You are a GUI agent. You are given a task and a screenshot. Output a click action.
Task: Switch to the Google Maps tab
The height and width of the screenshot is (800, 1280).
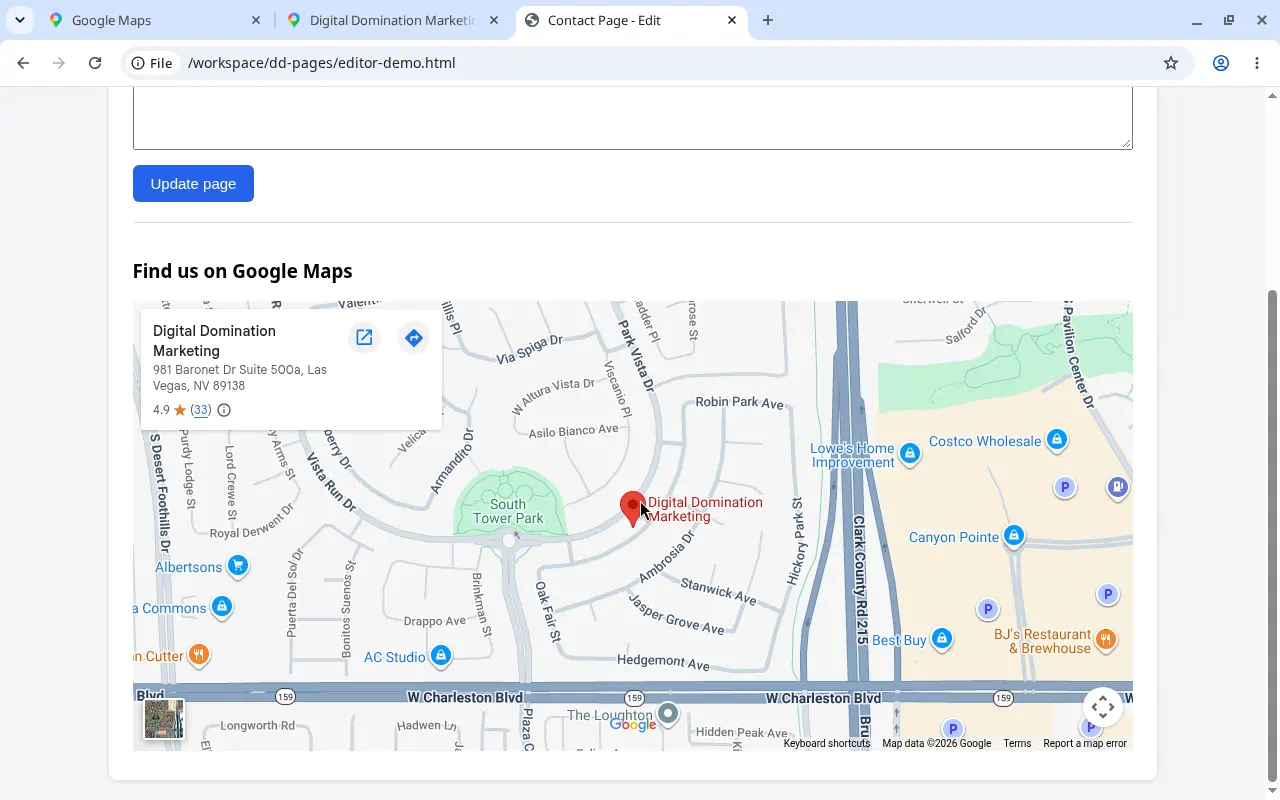[x=155, y=20]
